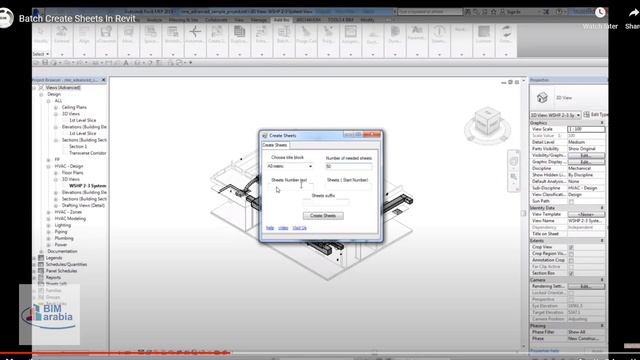Switch to the Analyze ribbon tab
640x360 pixels.
coord(154,20)
